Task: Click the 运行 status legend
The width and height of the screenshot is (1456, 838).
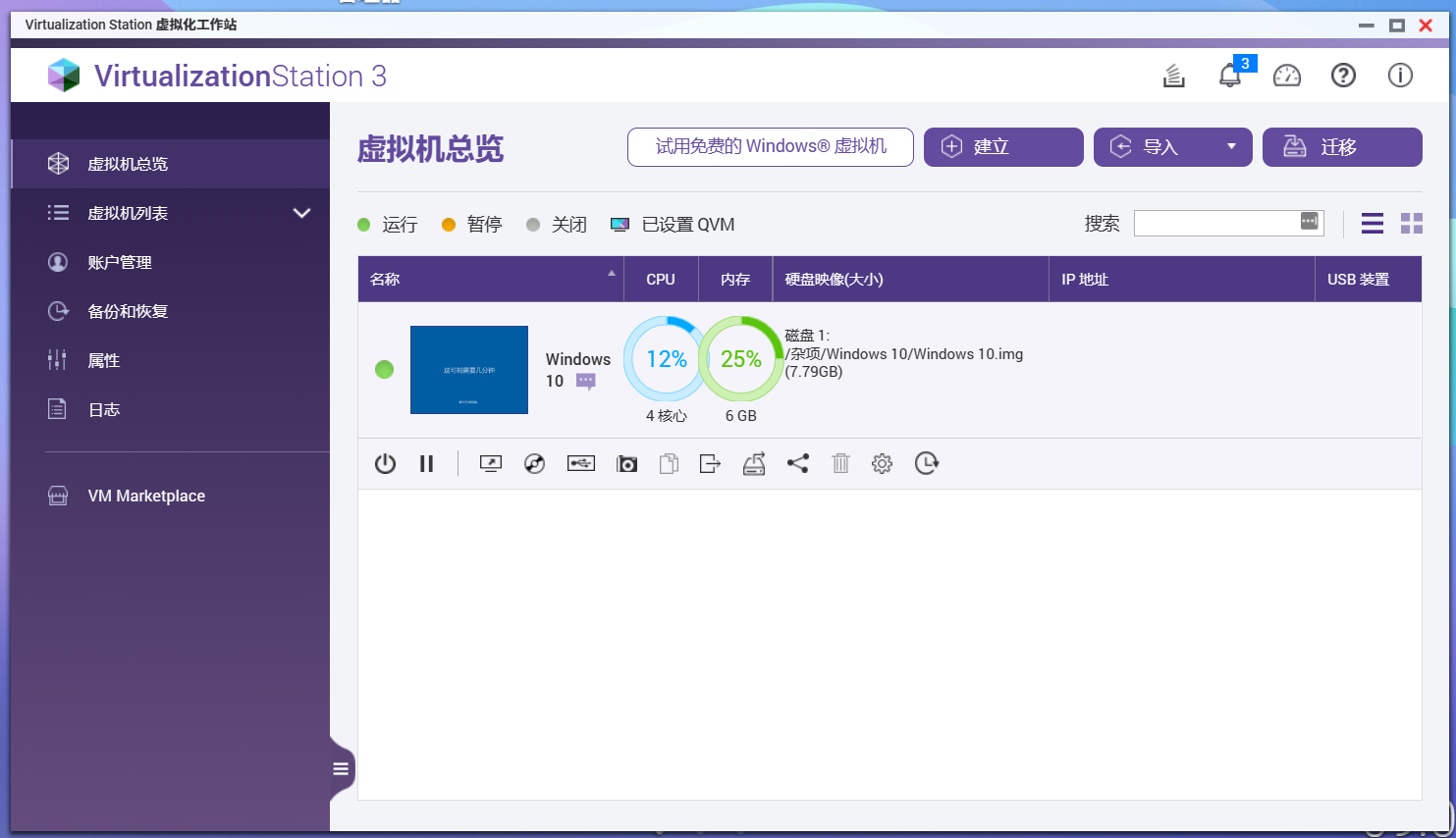Action: [388, 225]
